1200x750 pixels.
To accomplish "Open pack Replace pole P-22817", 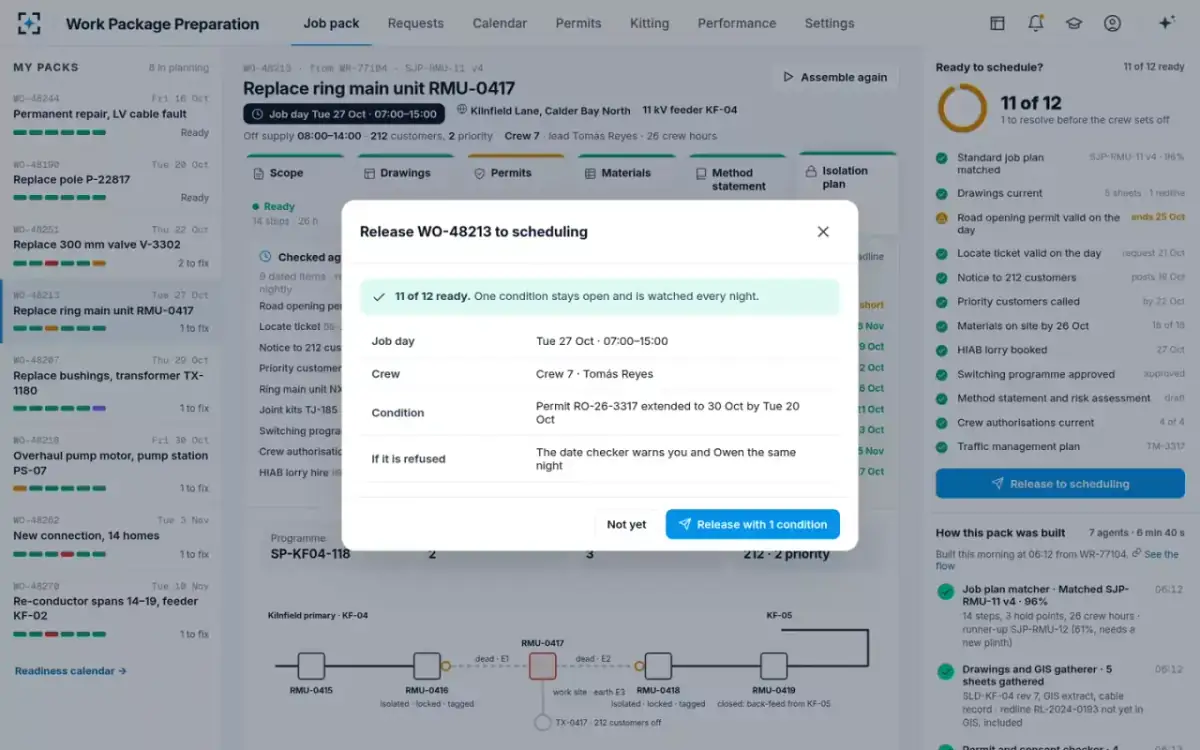I will click(110, 181).
